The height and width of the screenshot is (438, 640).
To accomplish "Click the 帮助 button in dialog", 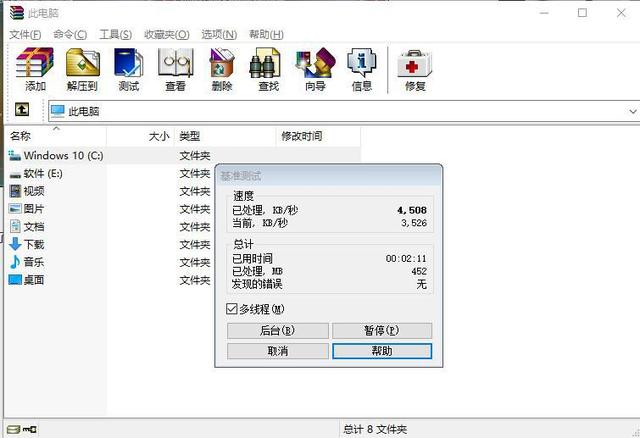I will click(x=382, y=351).
